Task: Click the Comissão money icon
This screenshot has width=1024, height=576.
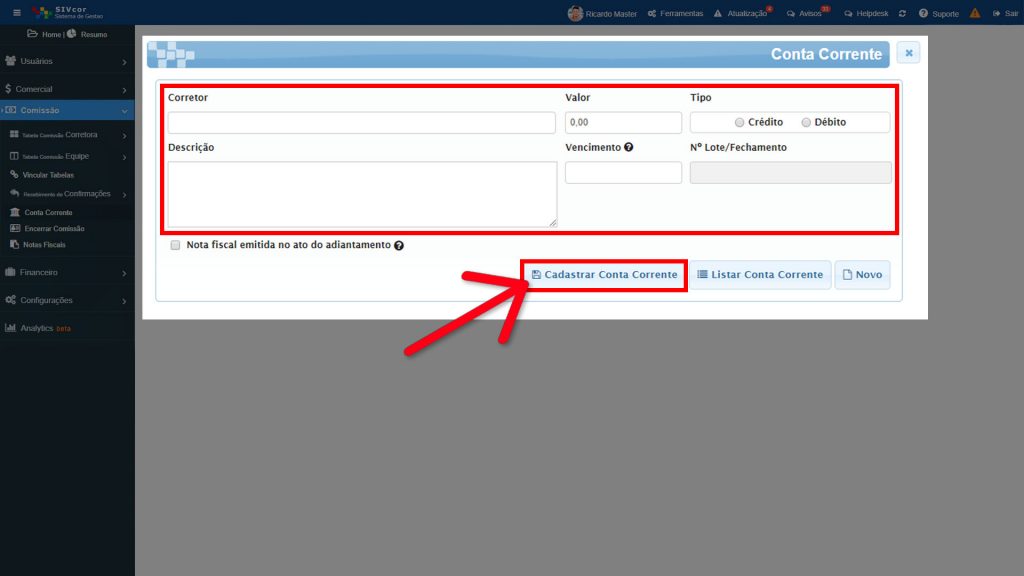Action: click(11, 110)
